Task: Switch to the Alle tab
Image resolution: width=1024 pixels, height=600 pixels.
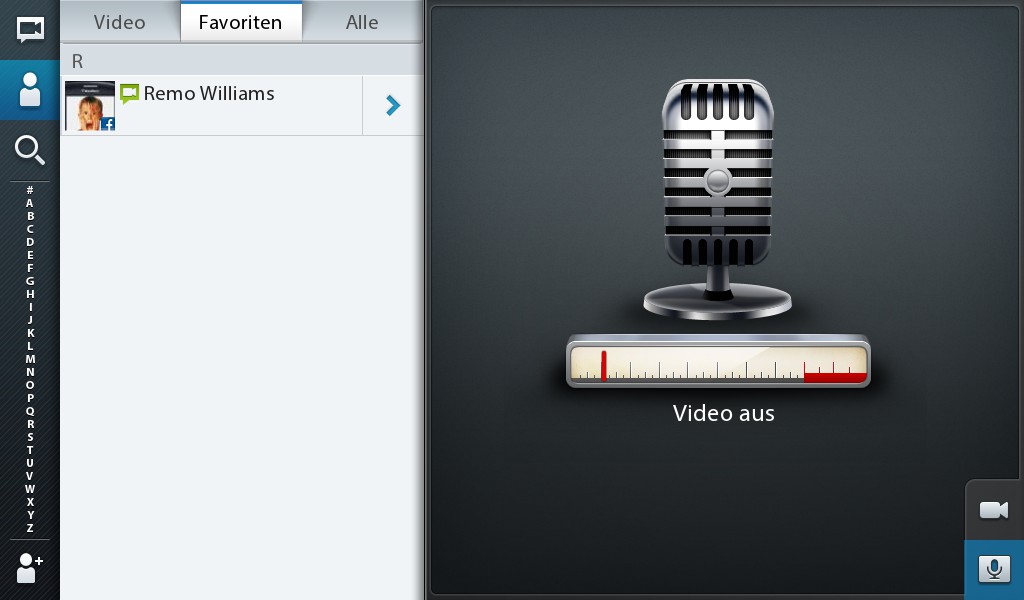Action: [x=362, y=22]
